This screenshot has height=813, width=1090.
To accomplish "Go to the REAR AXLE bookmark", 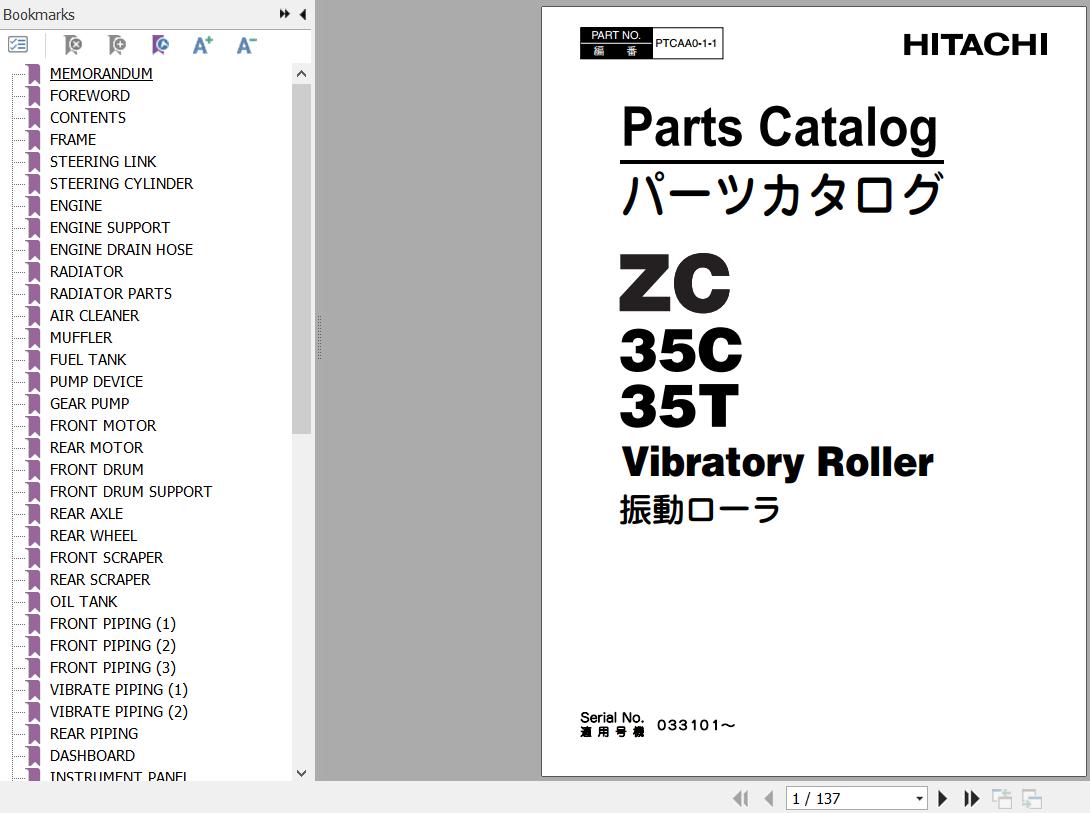I will (86, 513).
